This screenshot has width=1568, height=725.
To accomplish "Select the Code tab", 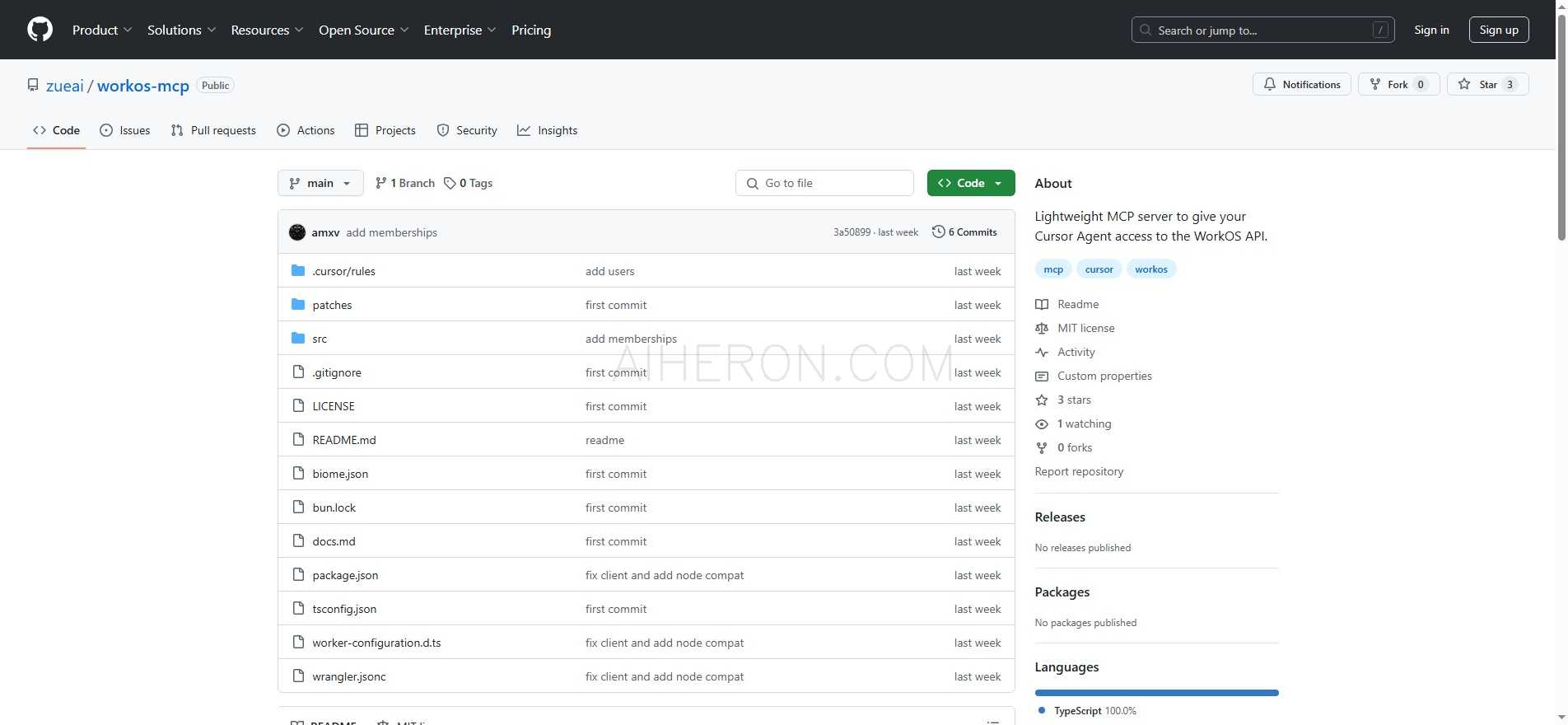I will pyautogui.click(x=56, y=130).
